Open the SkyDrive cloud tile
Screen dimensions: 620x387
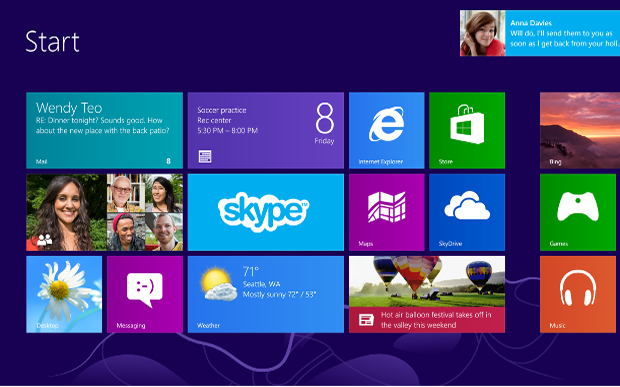[x=467, y=212]
